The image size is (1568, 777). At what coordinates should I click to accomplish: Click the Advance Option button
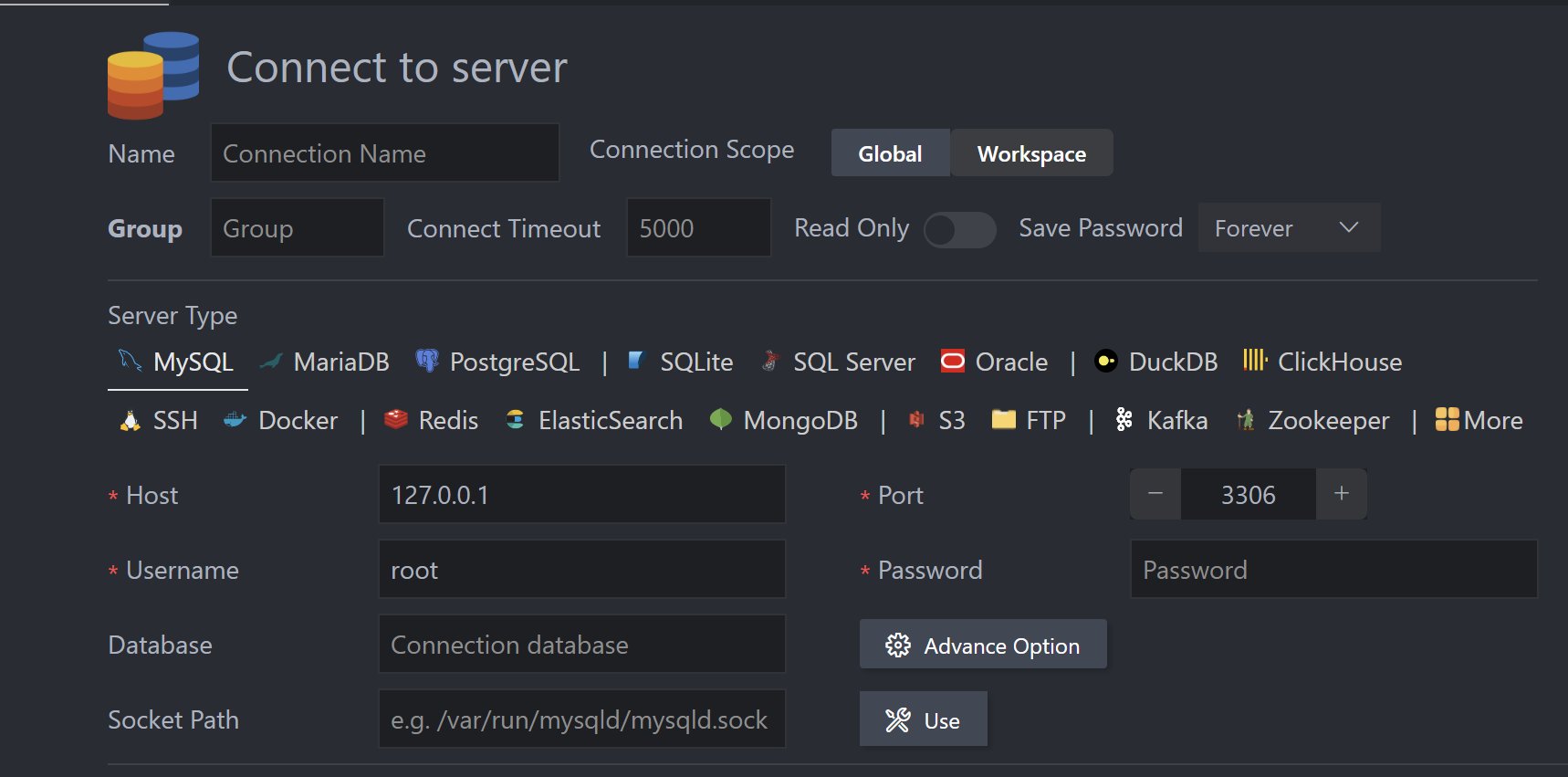(x=983, y=646)
